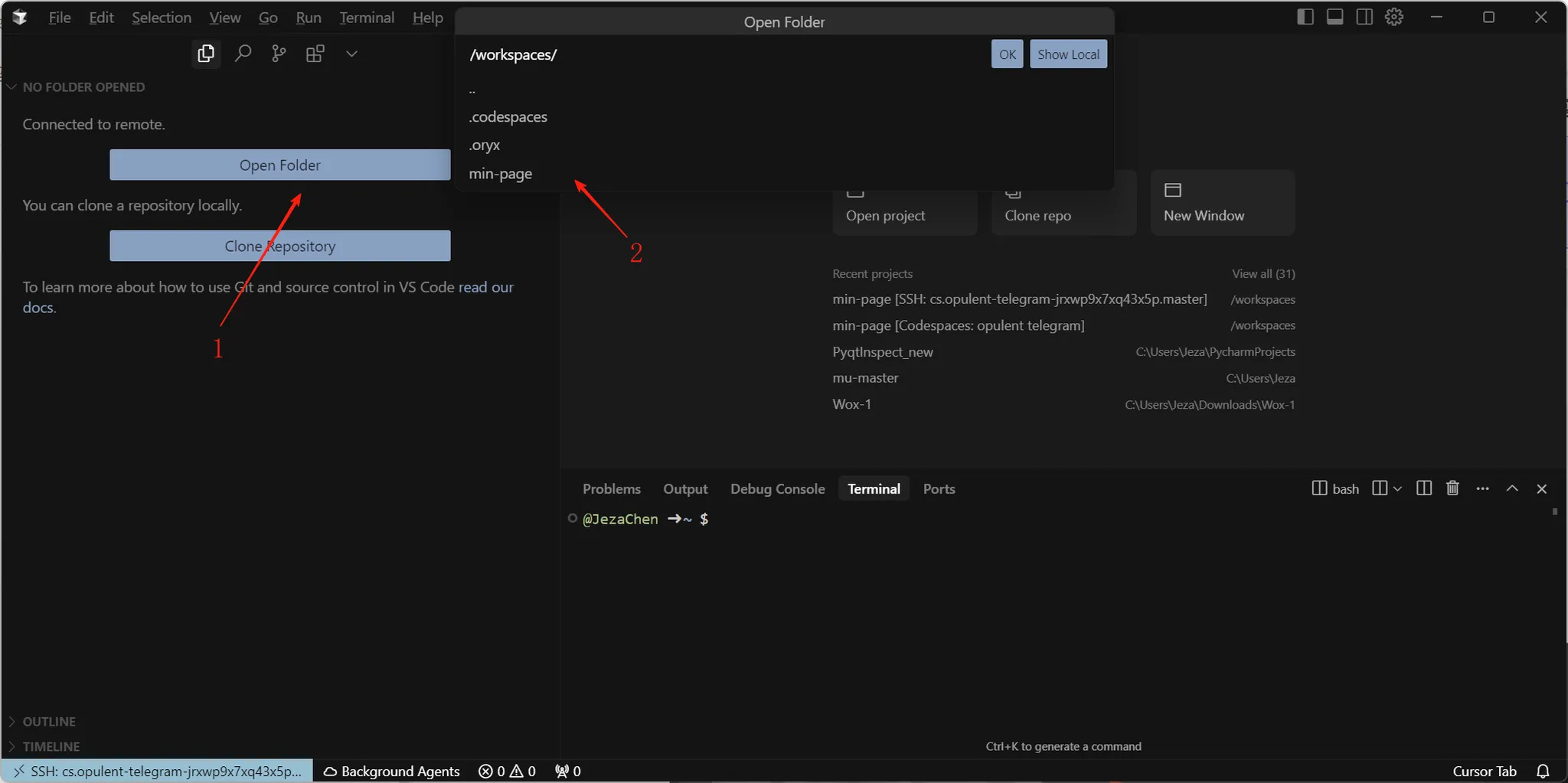The image size is (1568, 783).
Task: Expand the TIMELINE section
Action: (x=51, y=746)
